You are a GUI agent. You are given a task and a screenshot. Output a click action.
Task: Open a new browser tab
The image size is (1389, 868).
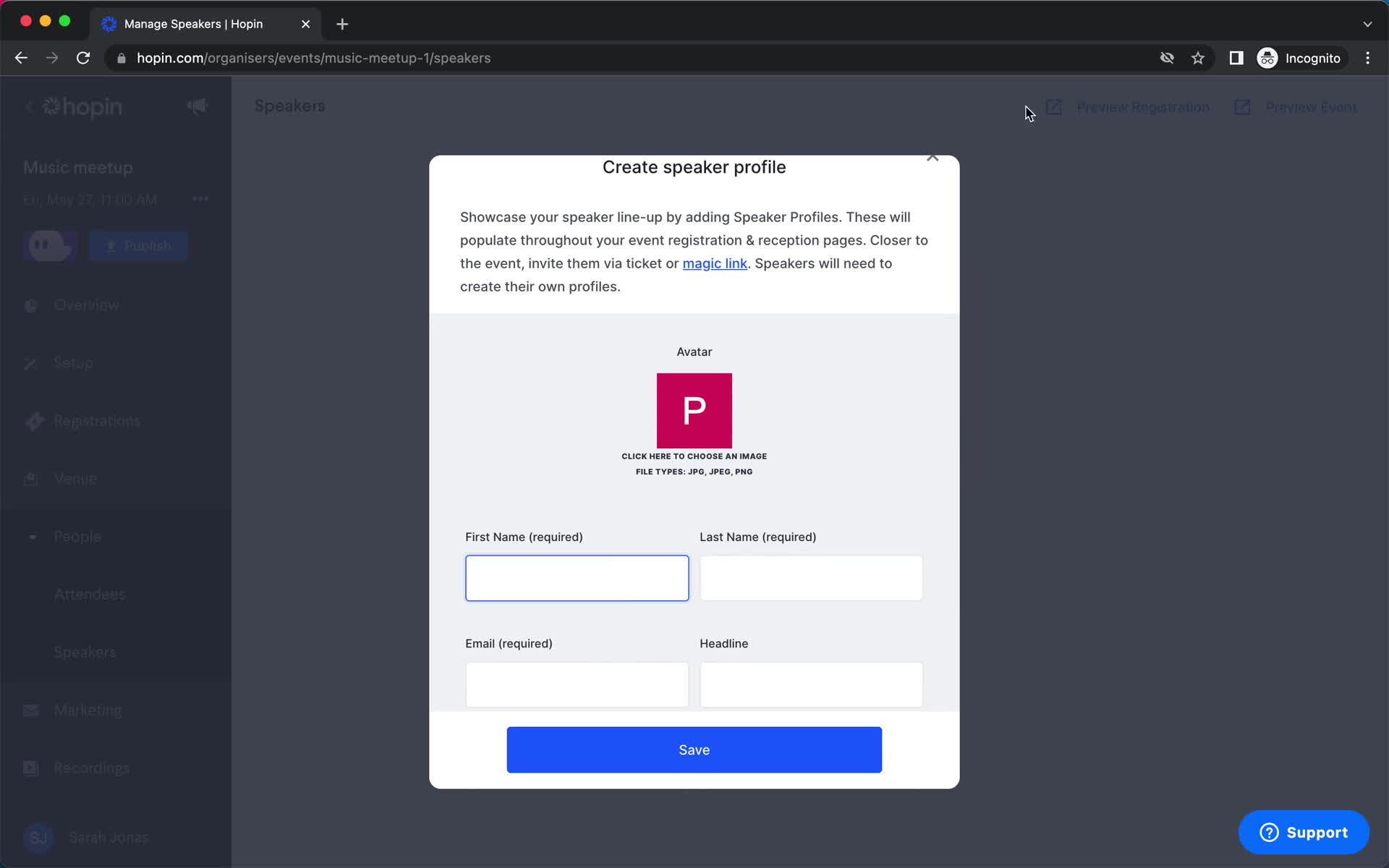(x=342, y=24)
